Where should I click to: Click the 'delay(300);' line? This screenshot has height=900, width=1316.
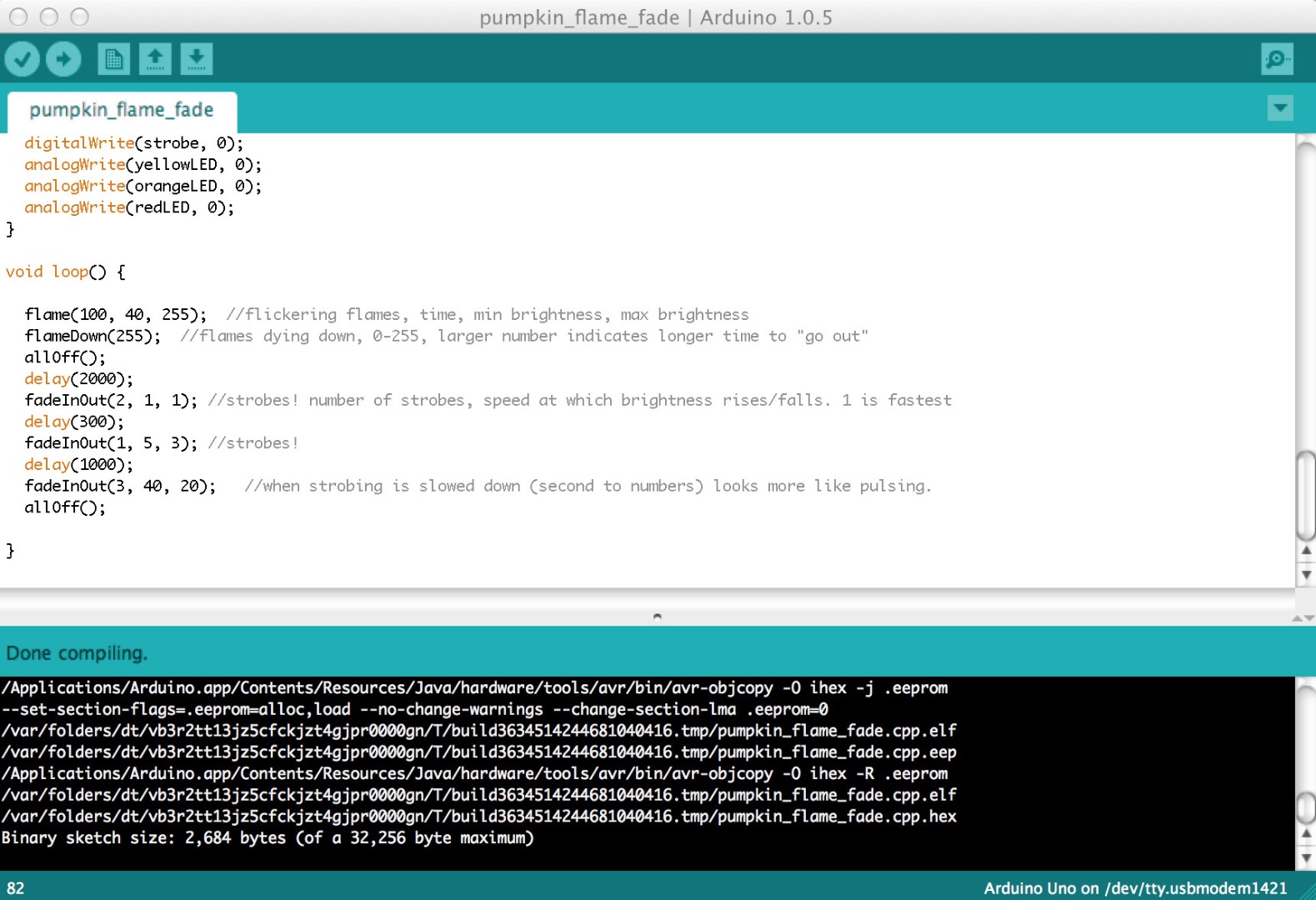[x=74, y=422]
